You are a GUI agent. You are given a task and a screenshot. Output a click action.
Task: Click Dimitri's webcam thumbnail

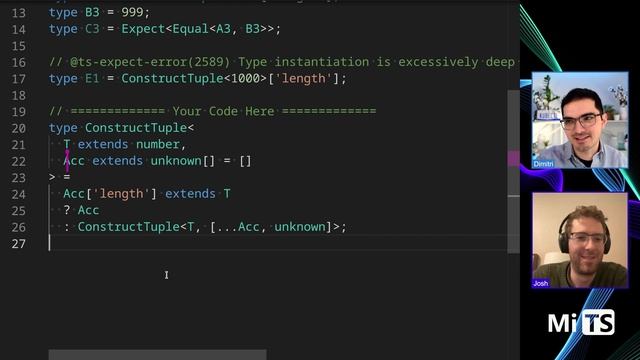[x=580, y=120]
